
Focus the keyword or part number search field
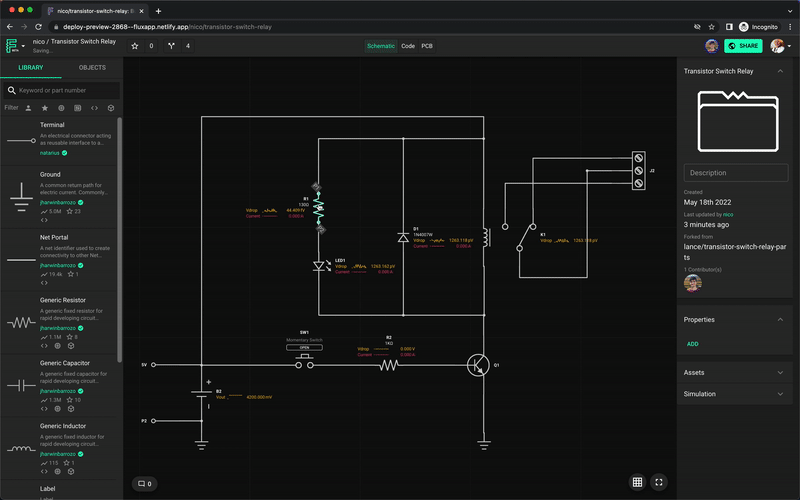pos(62,90)
